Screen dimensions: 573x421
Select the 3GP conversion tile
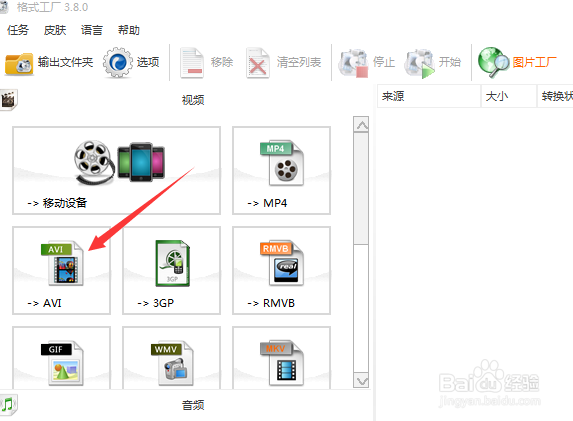171,270
